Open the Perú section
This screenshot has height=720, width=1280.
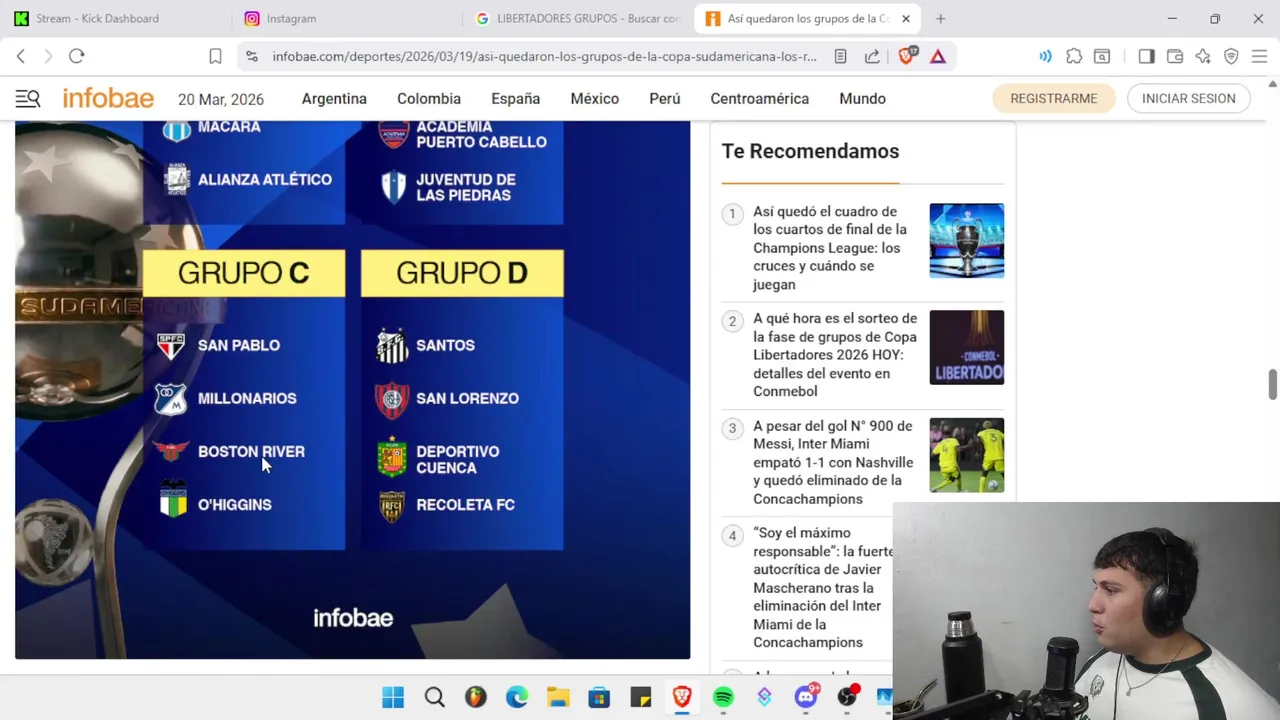coord(665,98)
